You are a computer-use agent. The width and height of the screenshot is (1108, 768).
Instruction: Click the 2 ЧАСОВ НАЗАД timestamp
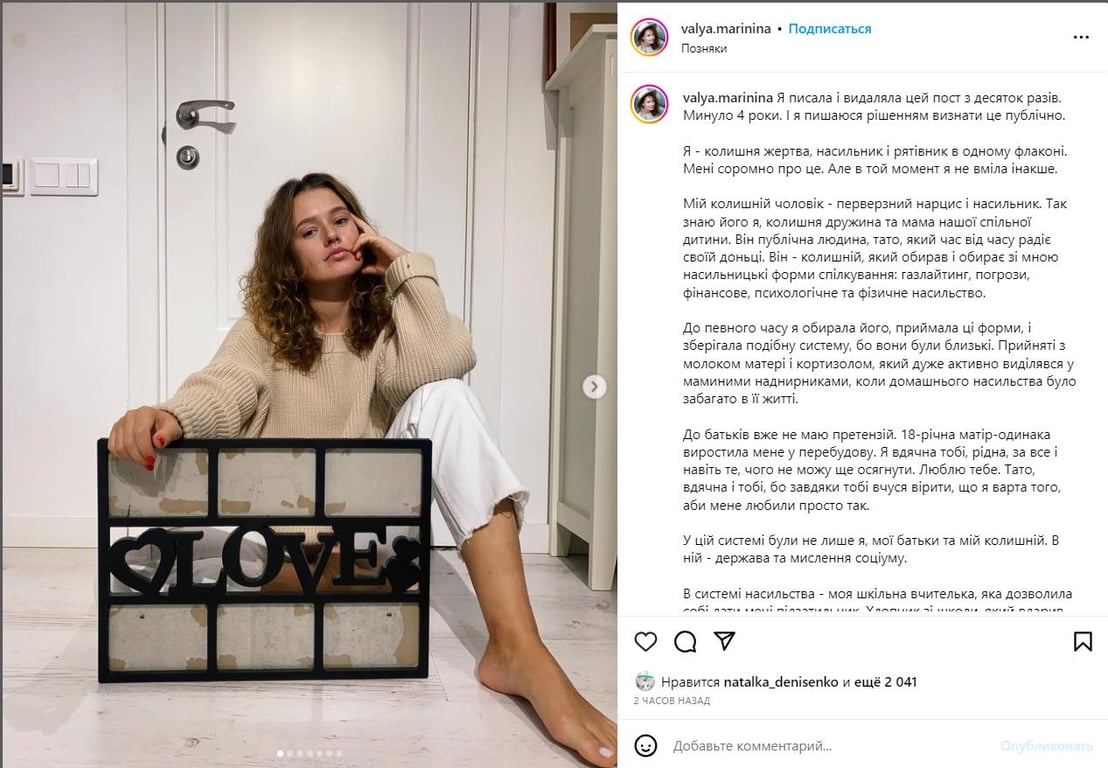point(671,701)
